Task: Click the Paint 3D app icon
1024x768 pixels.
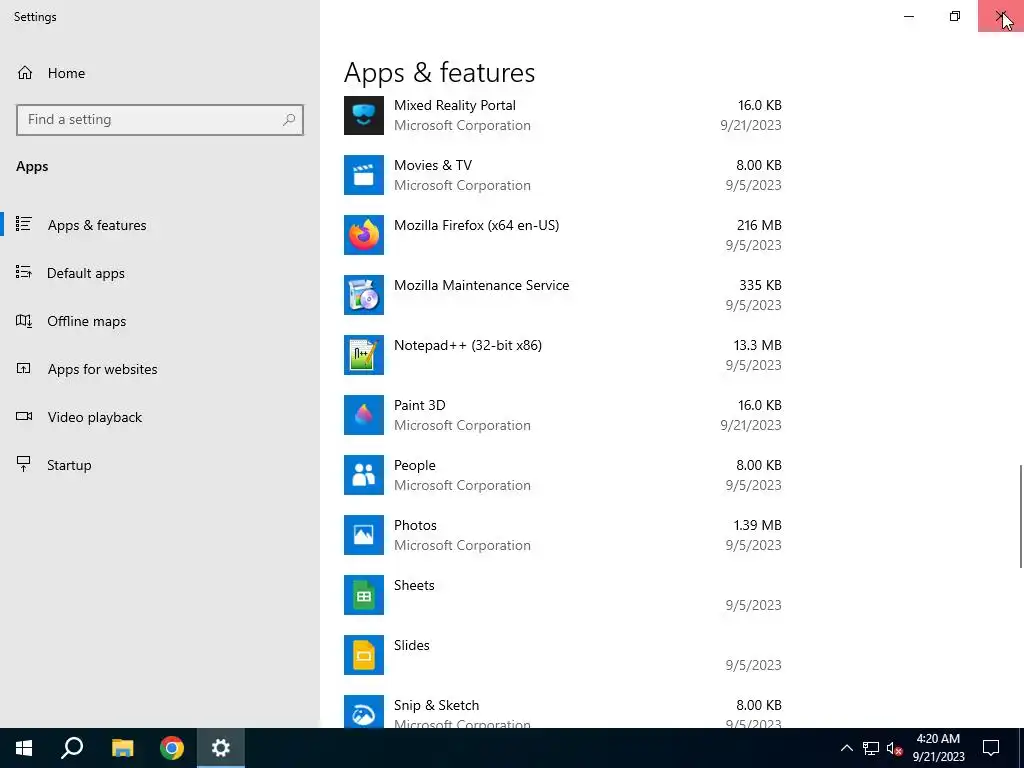Action: click(364, 415)
